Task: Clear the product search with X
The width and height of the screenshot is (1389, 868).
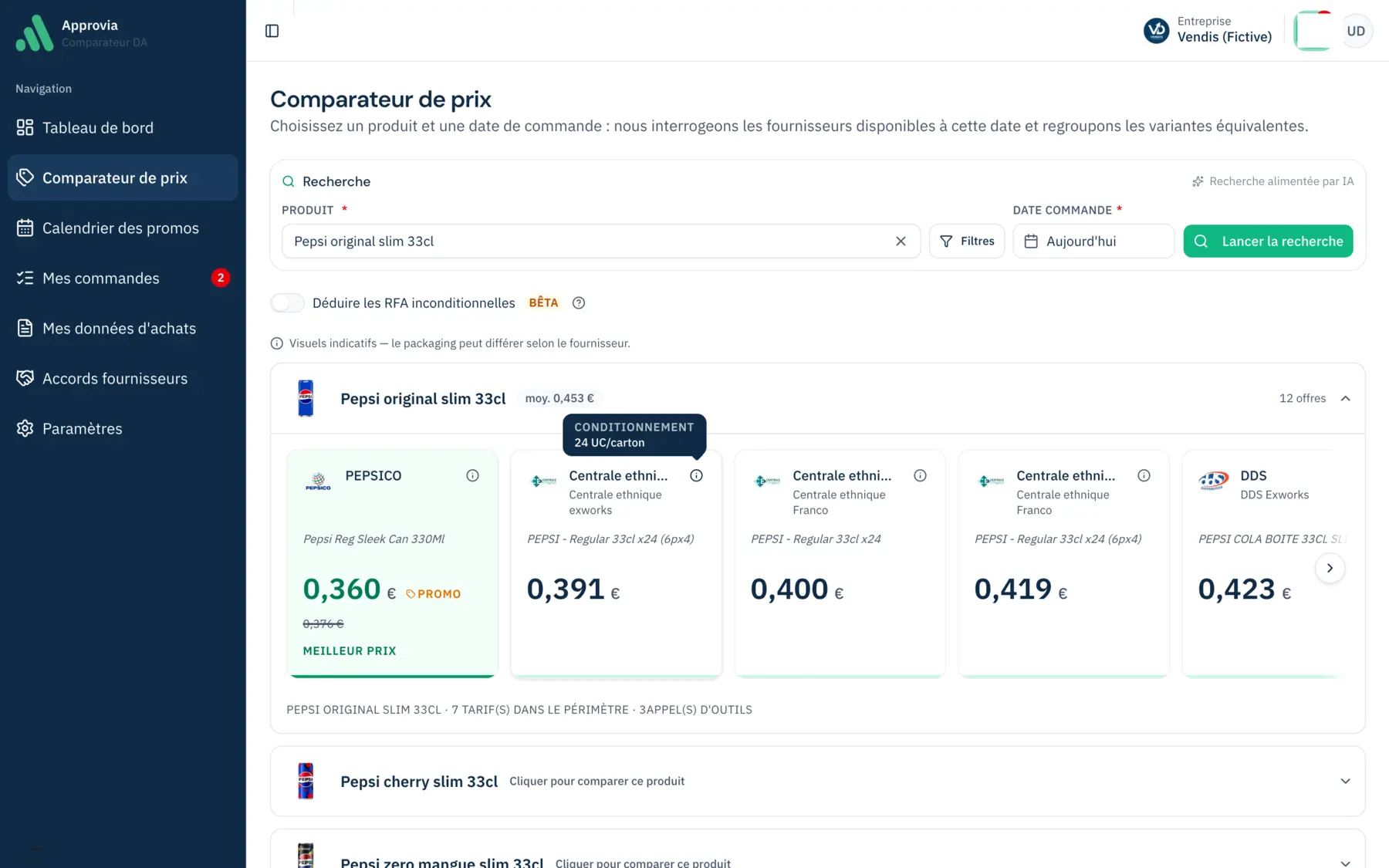Action: [x=901, y=241]
